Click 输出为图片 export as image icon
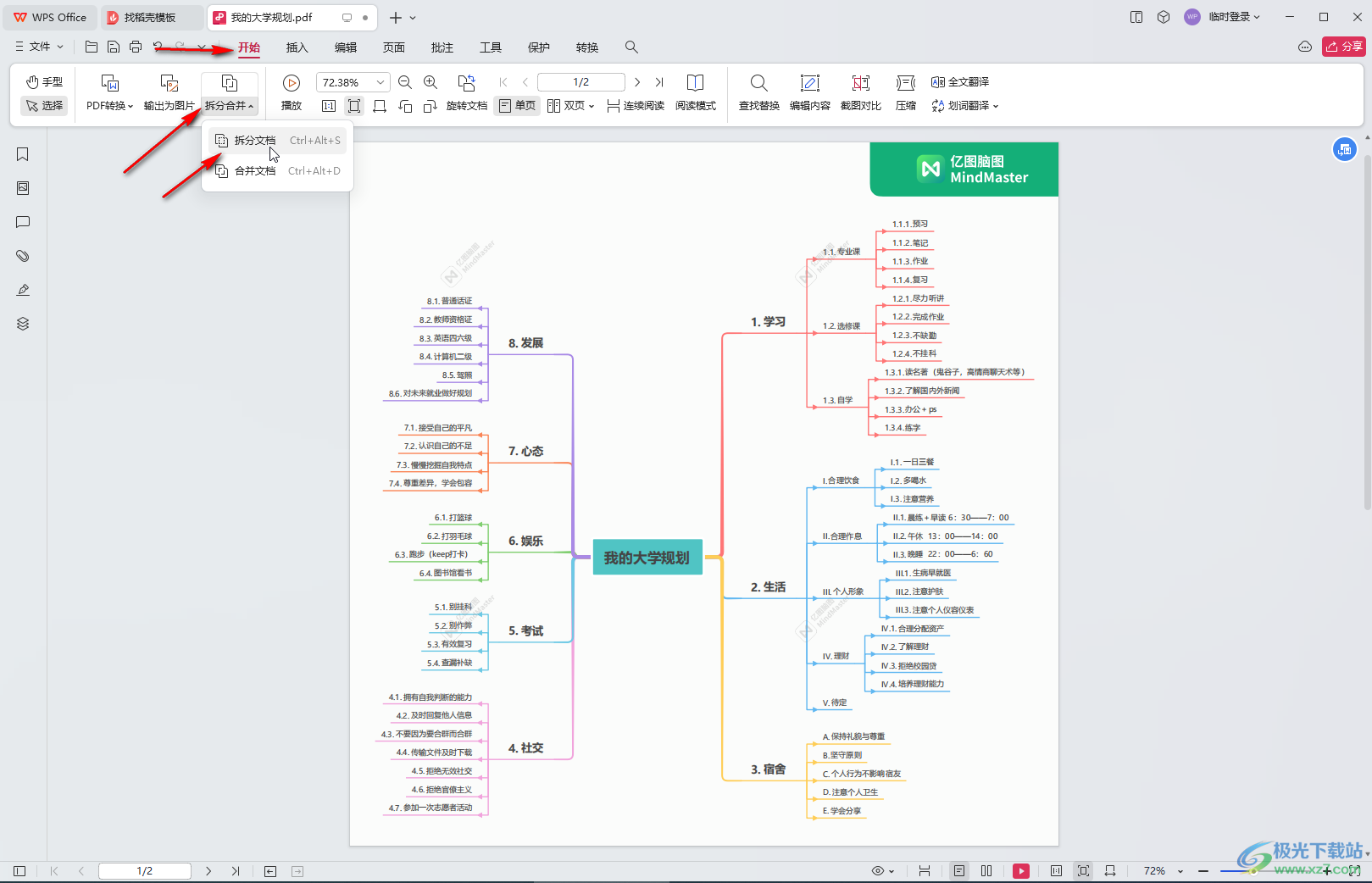Image resolution: width=1372 pixels, height=883 pixels. point(169,83)
